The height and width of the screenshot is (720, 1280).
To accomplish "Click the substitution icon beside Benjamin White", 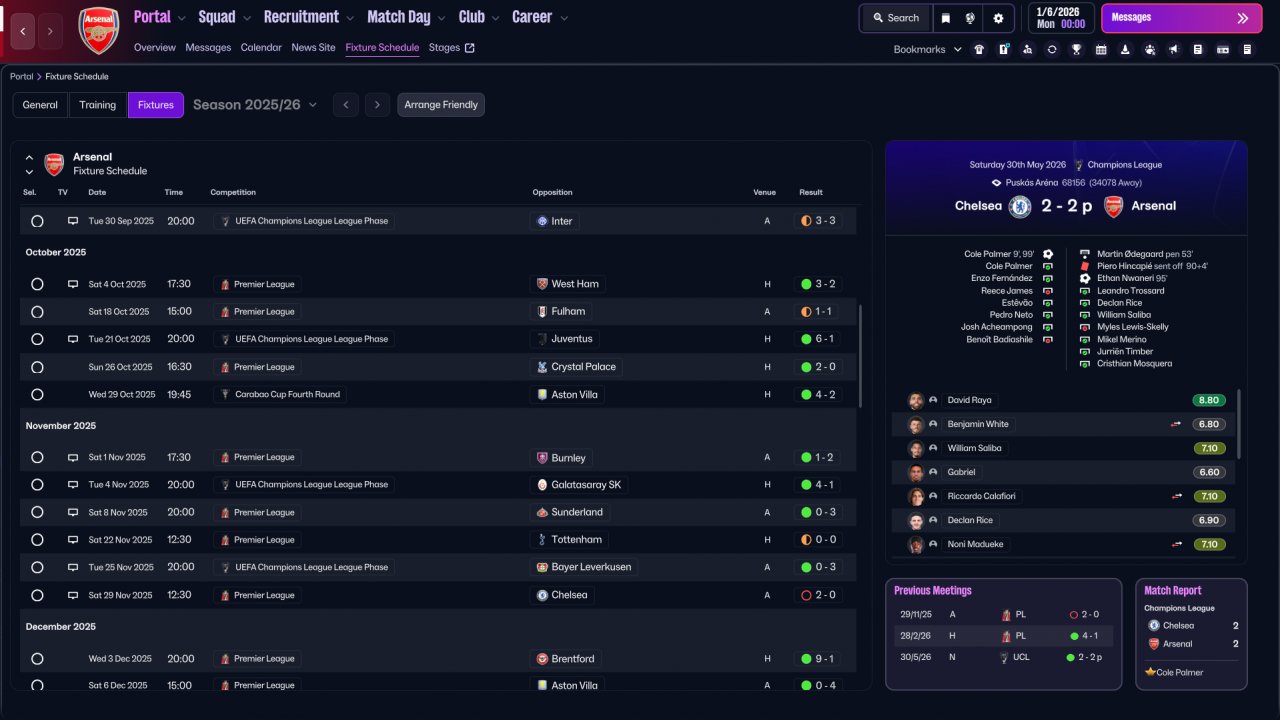I will tap(1176, 424).
